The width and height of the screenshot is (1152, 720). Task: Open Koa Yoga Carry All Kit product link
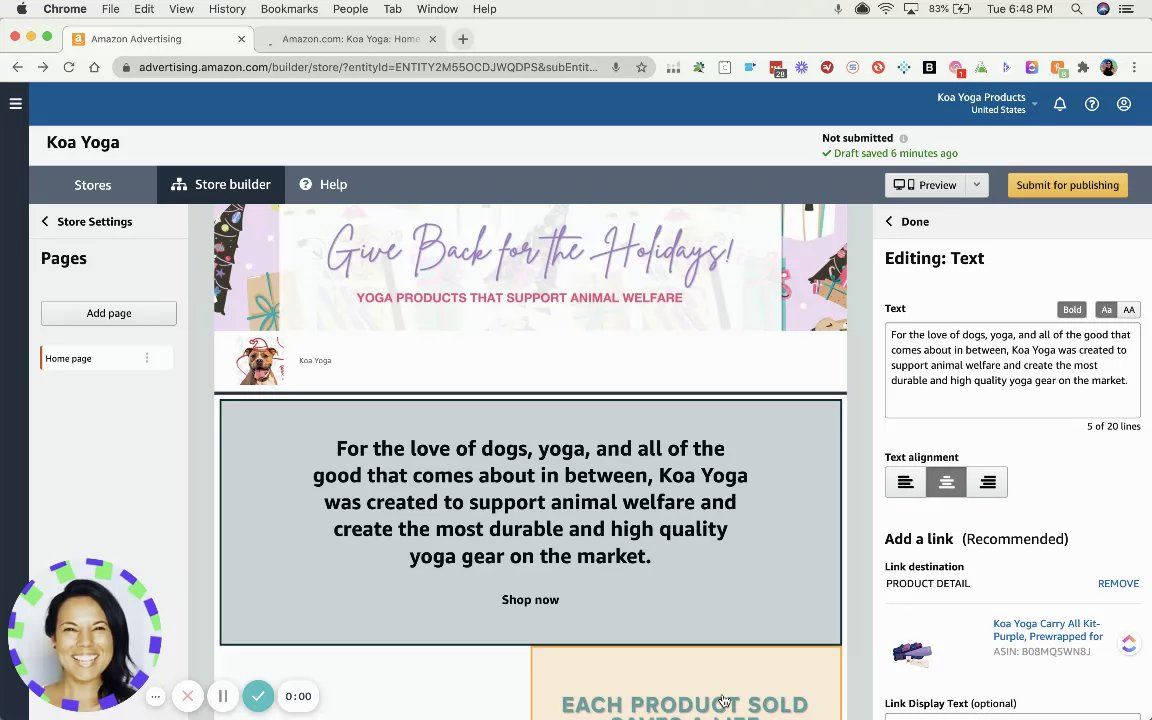coord(1048,630)
